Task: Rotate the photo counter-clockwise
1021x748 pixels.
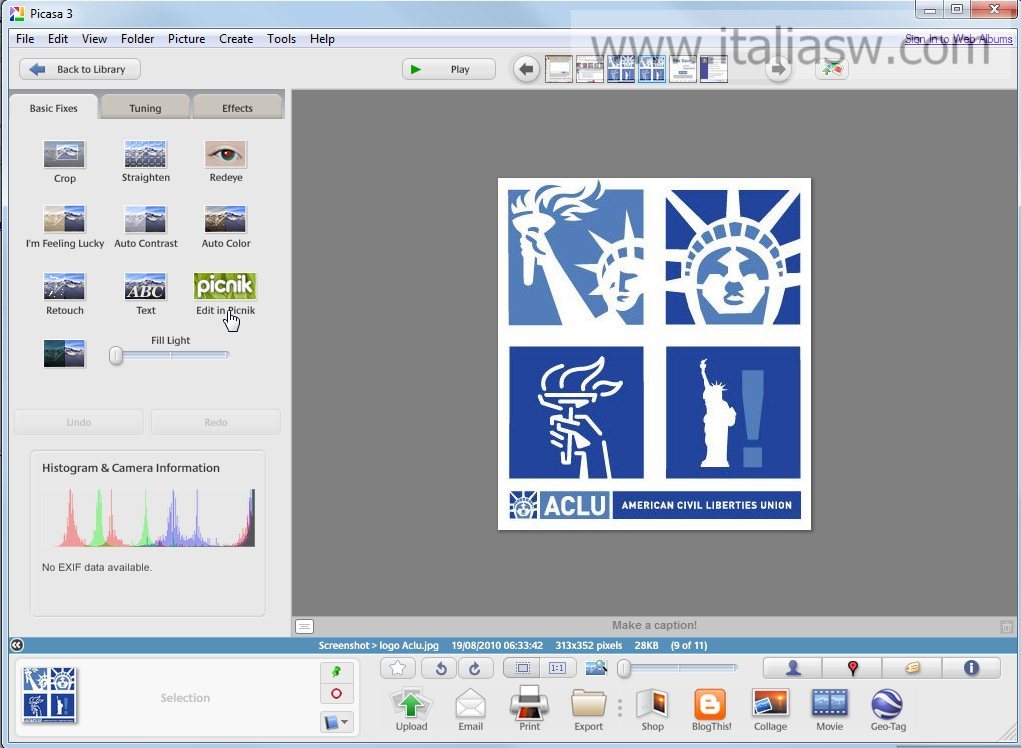Action: point(440,668)
